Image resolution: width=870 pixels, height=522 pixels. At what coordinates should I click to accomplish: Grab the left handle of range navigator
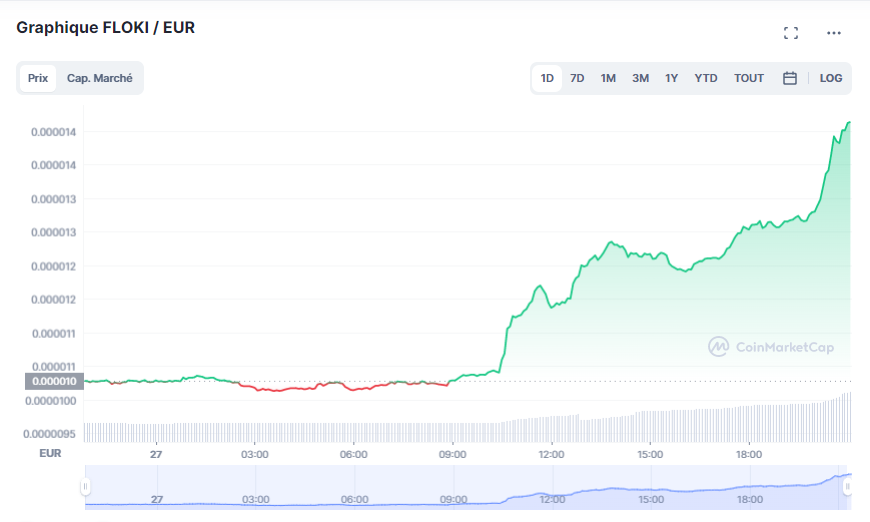pos(85,487)
